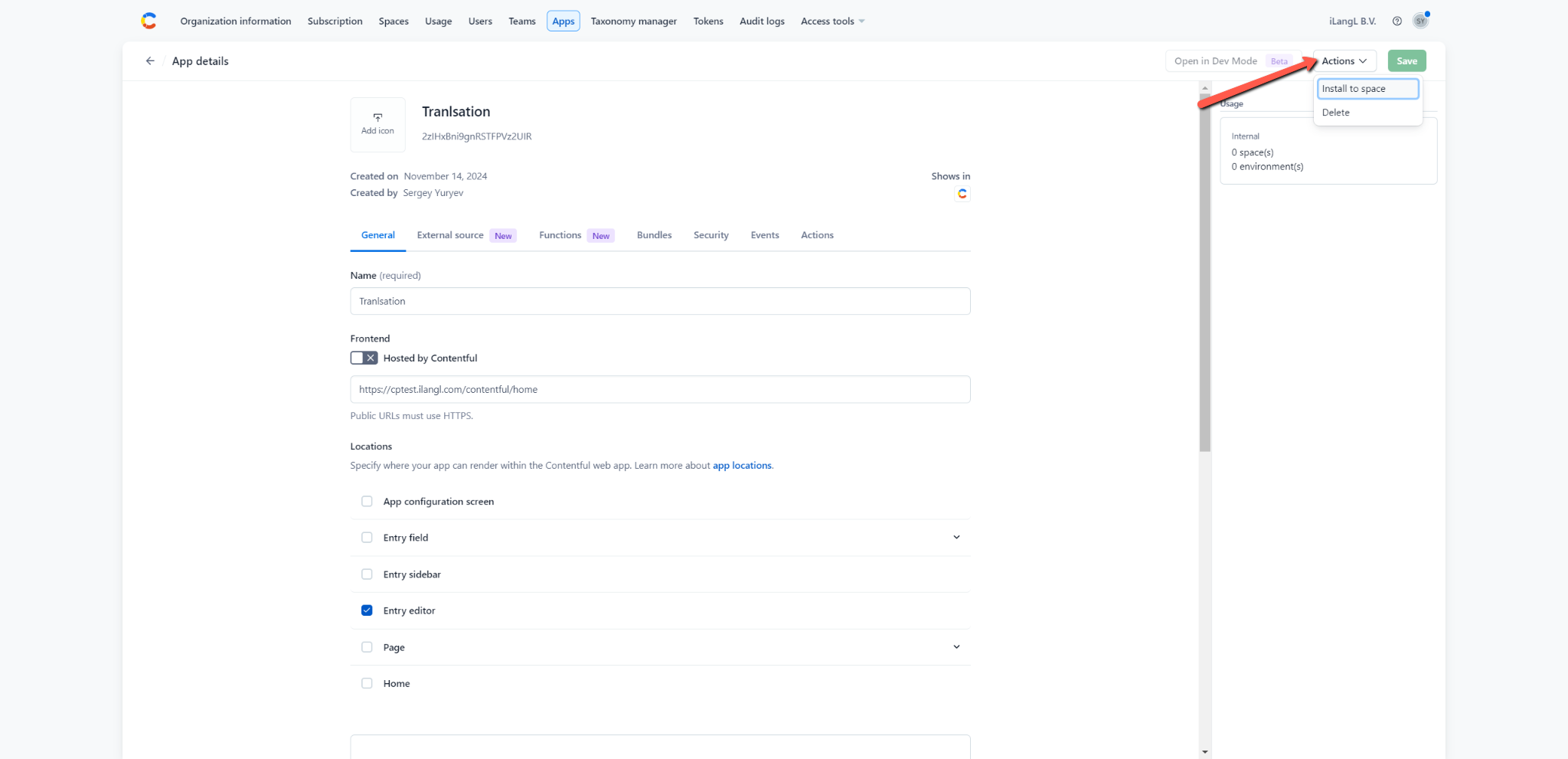The height and width of the screenshot is (759, 1568).
Task: Open Bundles tab
Action: pyautogui.click(x=654, y=235)
